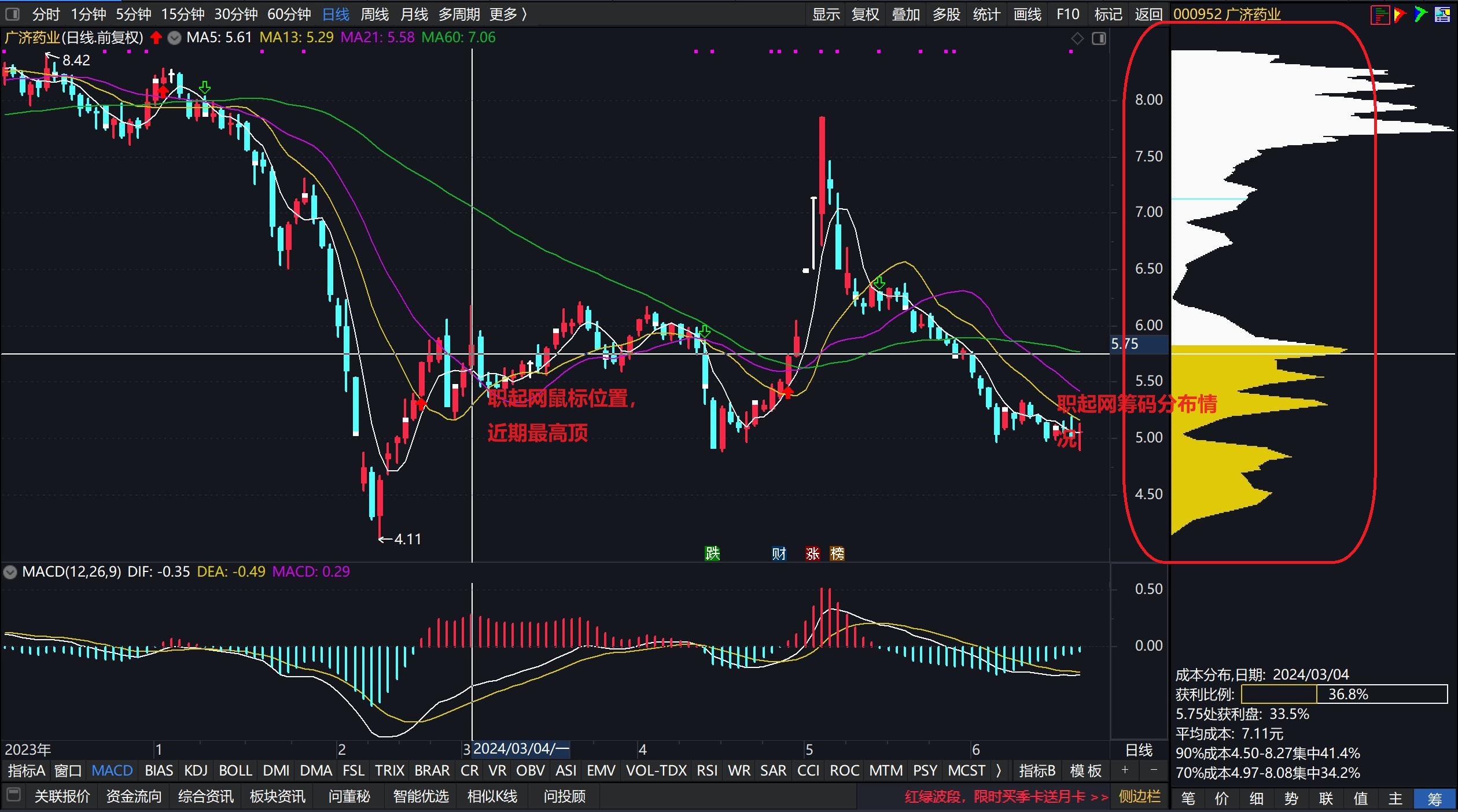Screen dimensions: 1458x812
Task: Click the 获利比例 profit ratio bar
Action: click(x=1343, y=694)
